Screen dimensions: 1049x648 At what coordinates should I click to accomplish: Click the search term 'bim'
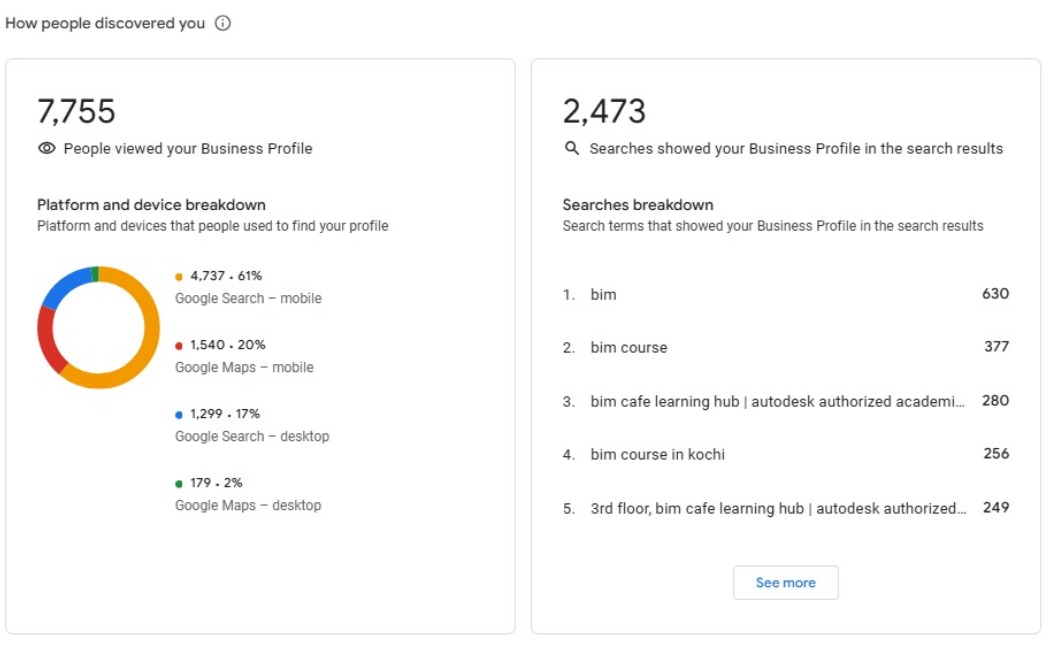click(604, 294)
